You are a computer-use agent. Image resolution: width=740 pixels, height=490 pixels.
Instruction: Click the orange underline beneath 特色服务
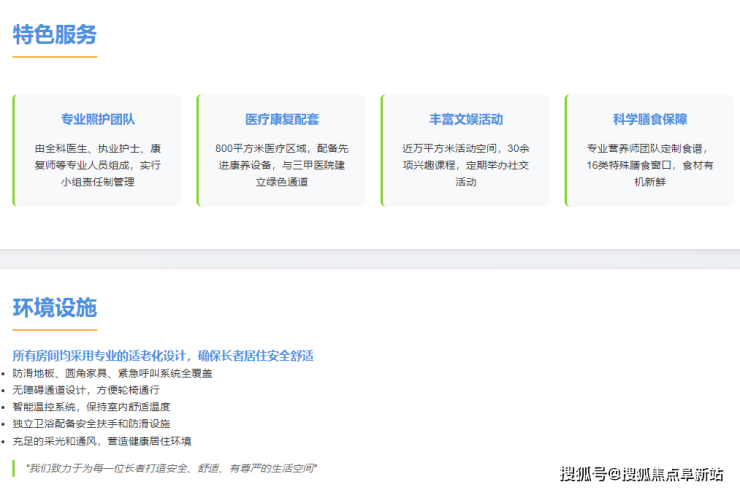tap(55, 57)
